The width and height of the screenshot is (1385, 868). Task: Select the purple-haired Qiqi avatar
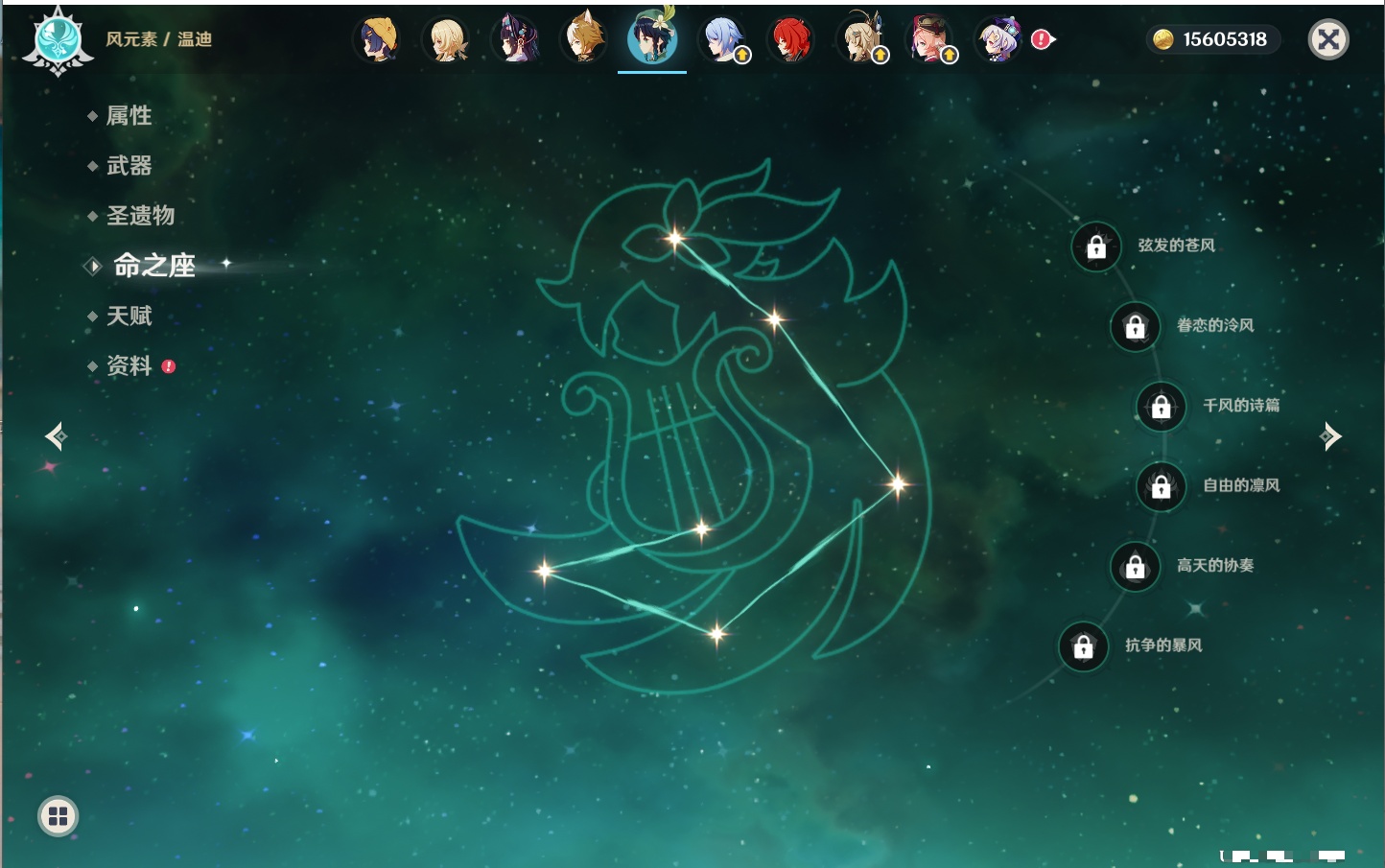point(998,40)
